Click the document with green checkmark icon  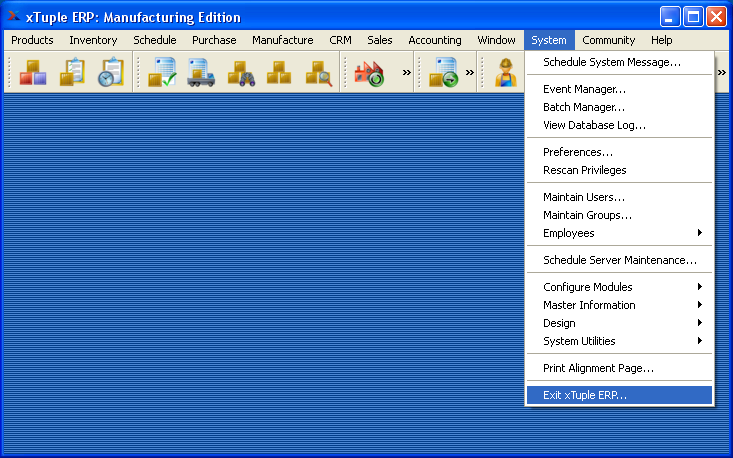162,72
